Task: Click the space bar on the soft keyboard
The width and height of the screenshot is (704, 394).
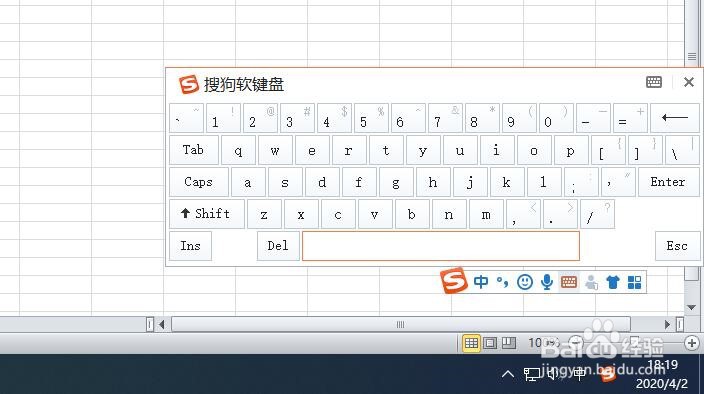Action: 441,246
